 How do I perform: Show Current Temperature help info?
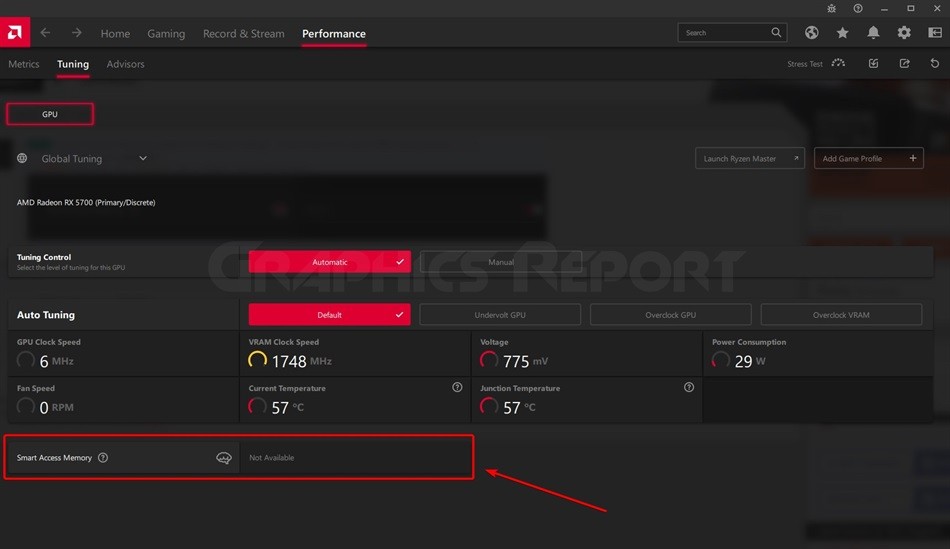point(457,387)
